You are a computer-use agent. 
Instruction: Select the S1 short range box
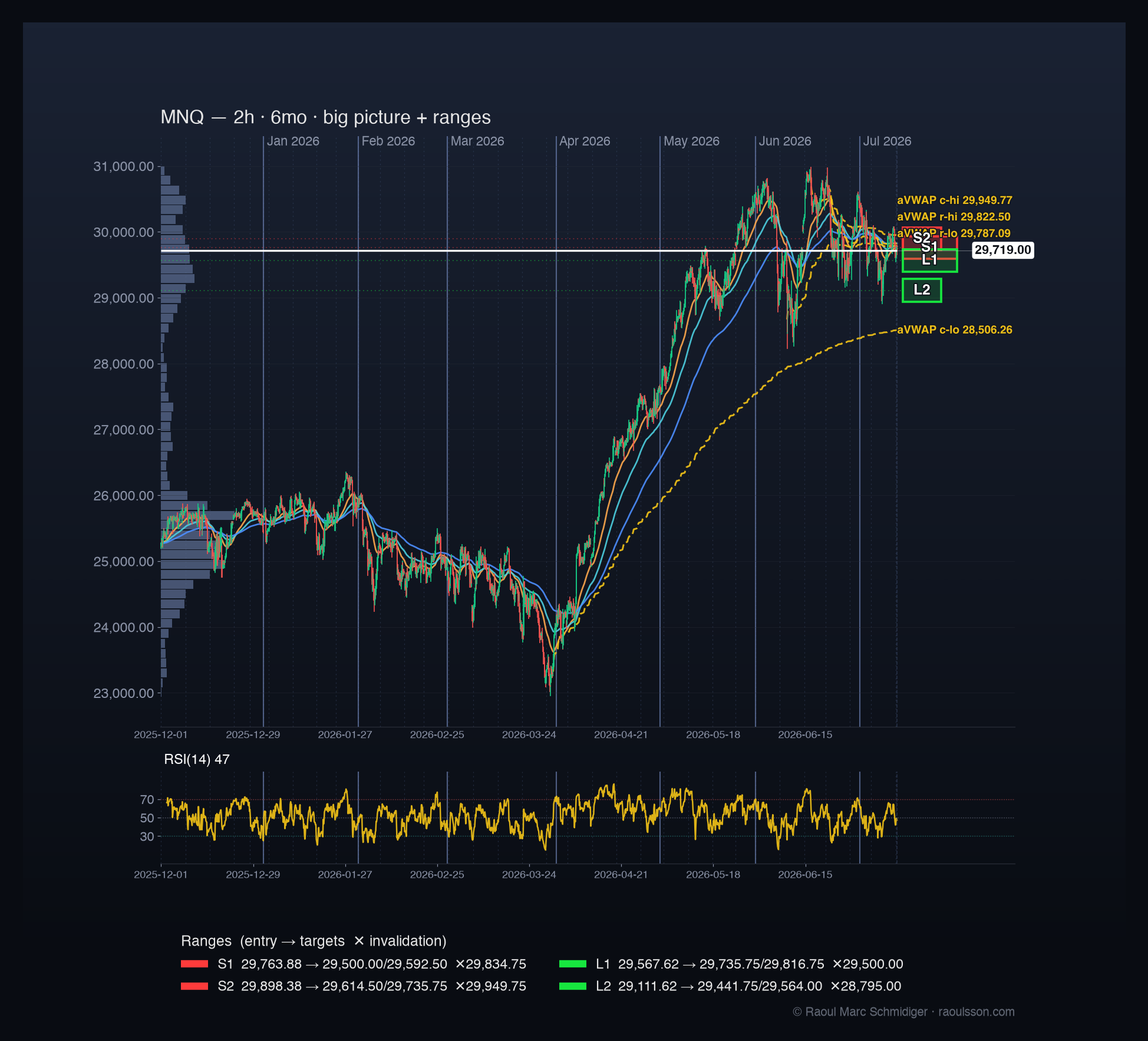tap(929, 246)
